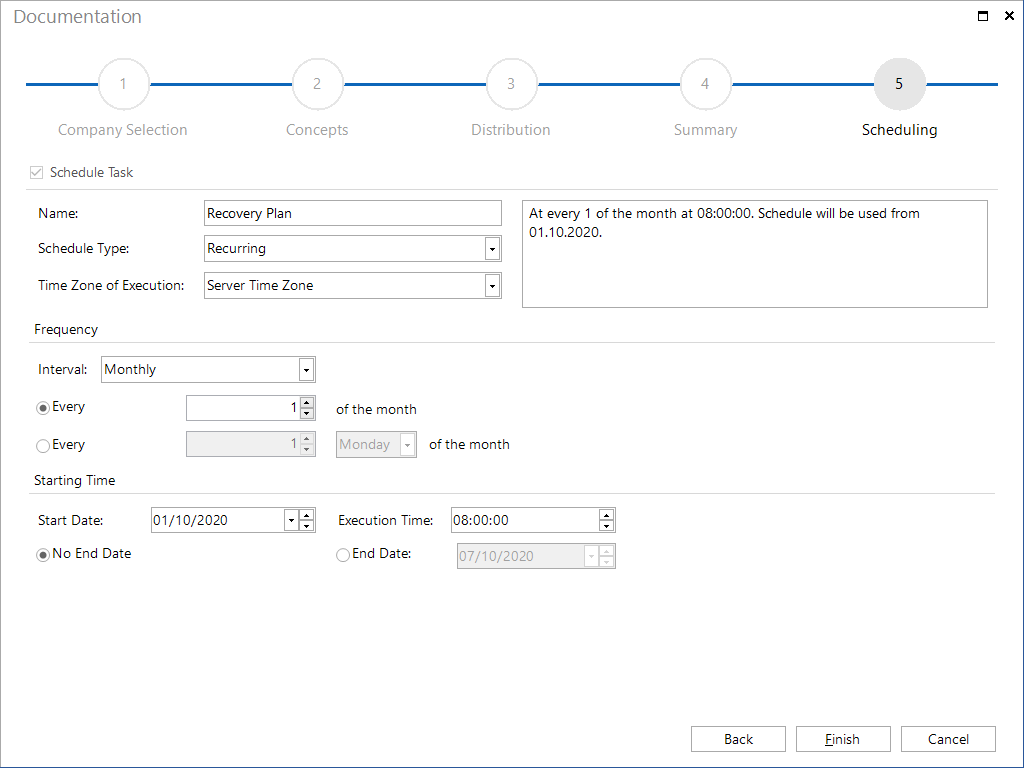Select the No End Date radio button
Image resolution: width=1024 pixels, height=768 pixels.
[x=43, y=555]
